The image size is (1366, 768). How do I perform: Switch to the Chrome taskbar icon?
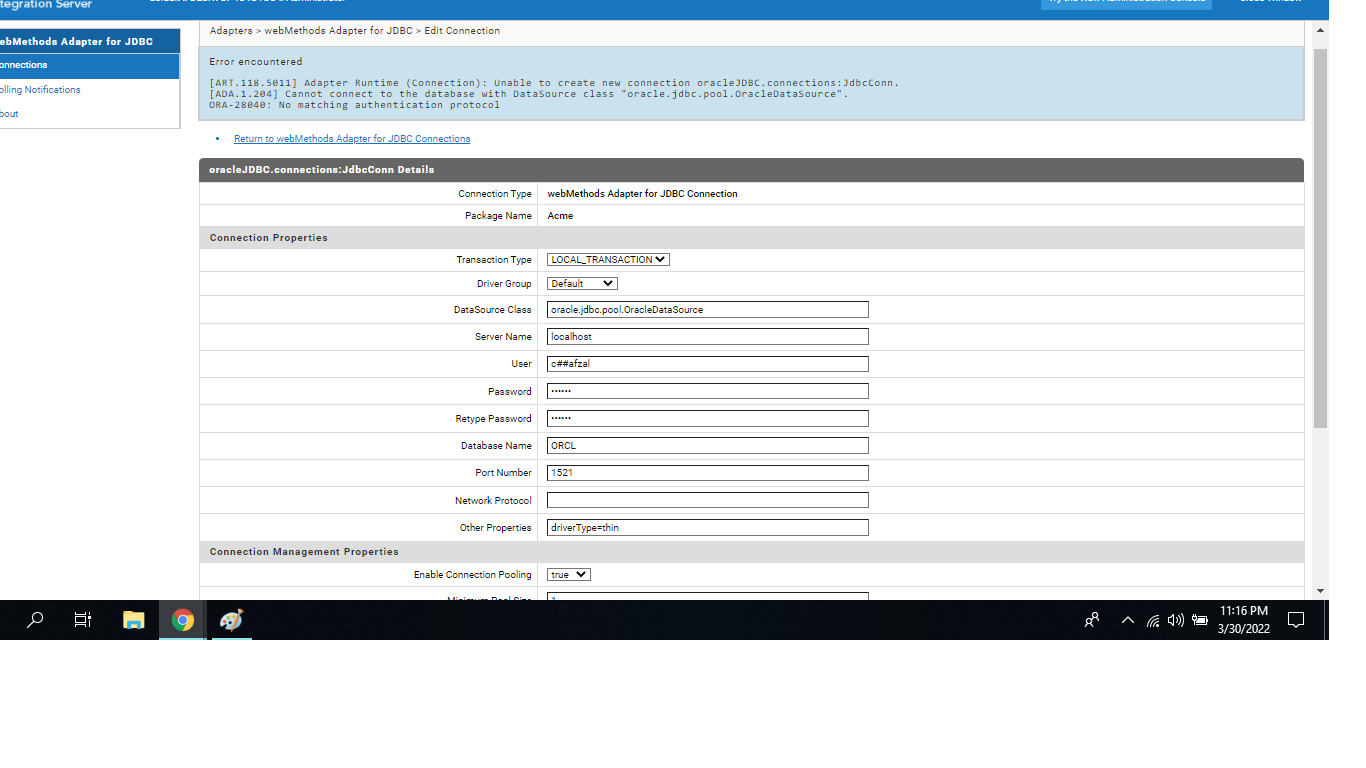click(183, 620)
